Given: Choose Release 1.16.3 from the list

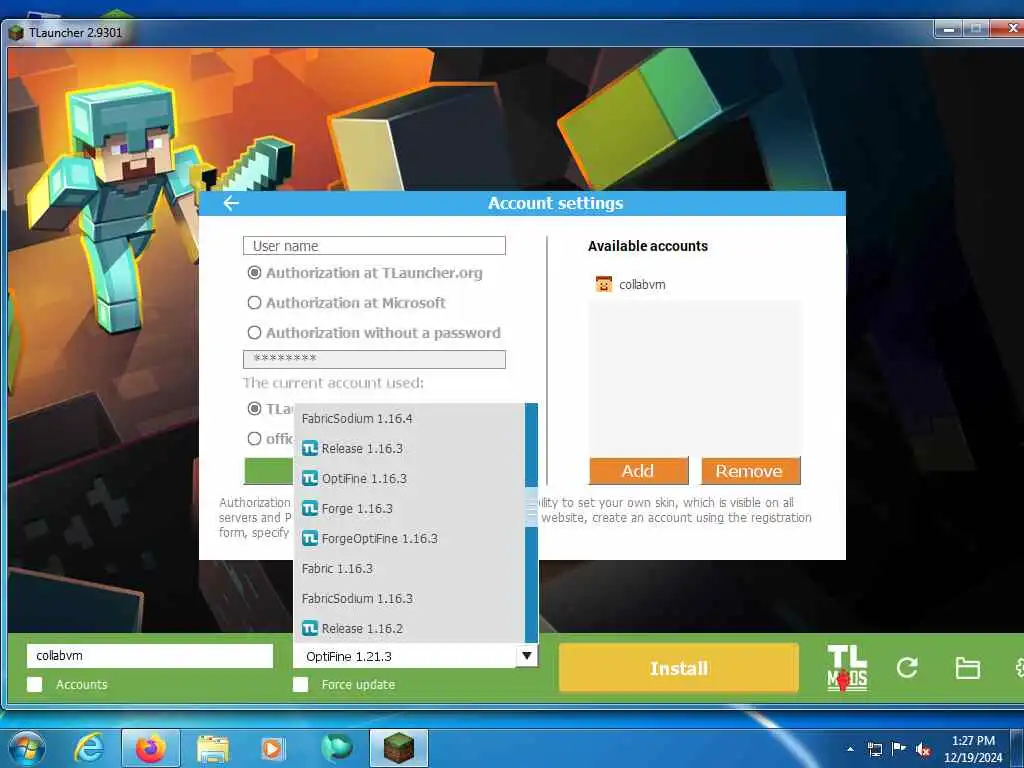Looking at the screenshot, I should (x=409, y=449).
